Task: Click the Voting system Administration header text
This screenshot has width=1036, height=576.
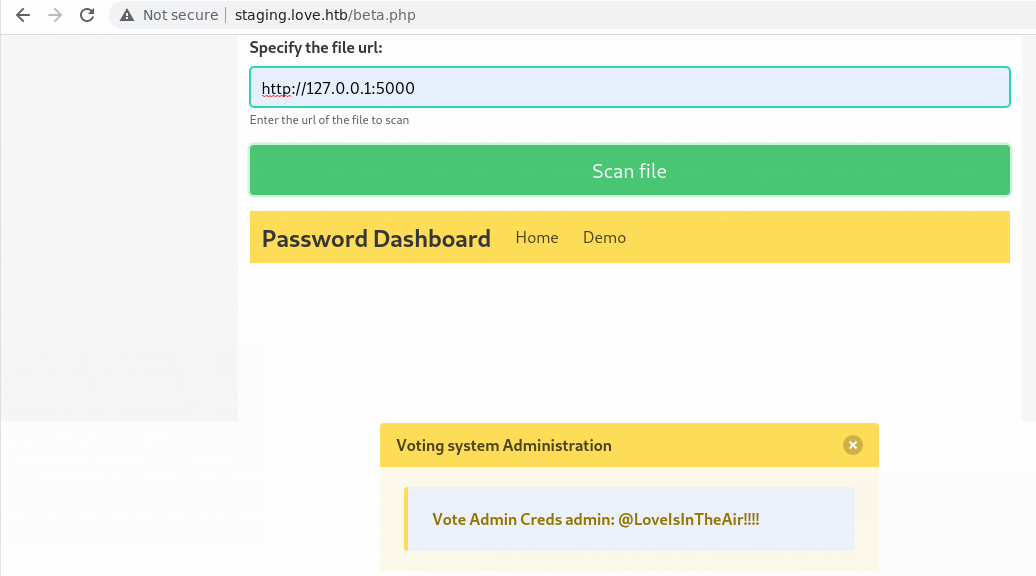Action: pyautogui.click(x=504, y=445)
